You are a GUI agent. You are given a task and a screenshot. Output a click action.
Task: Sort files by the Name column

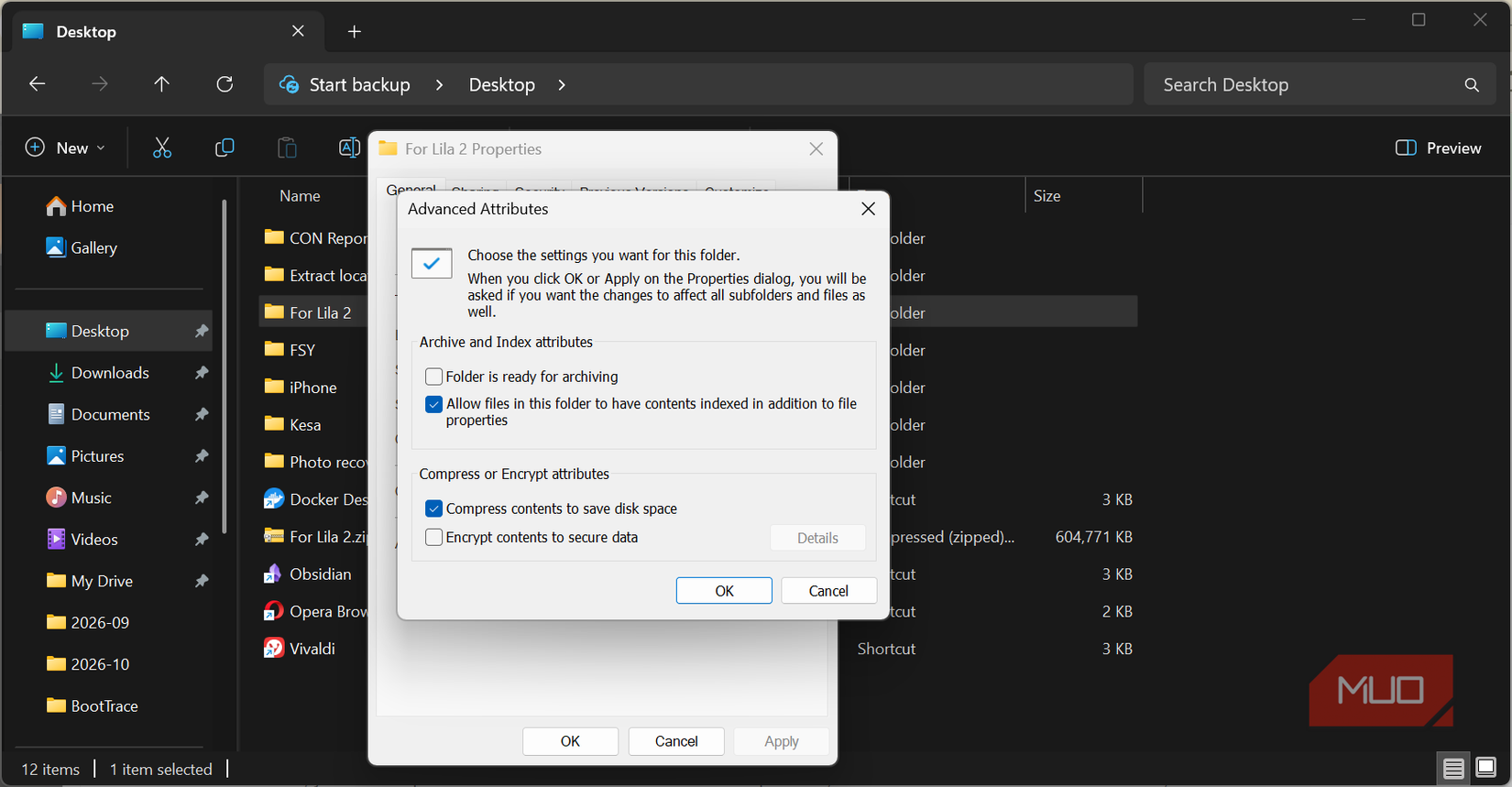coord(300,196)
